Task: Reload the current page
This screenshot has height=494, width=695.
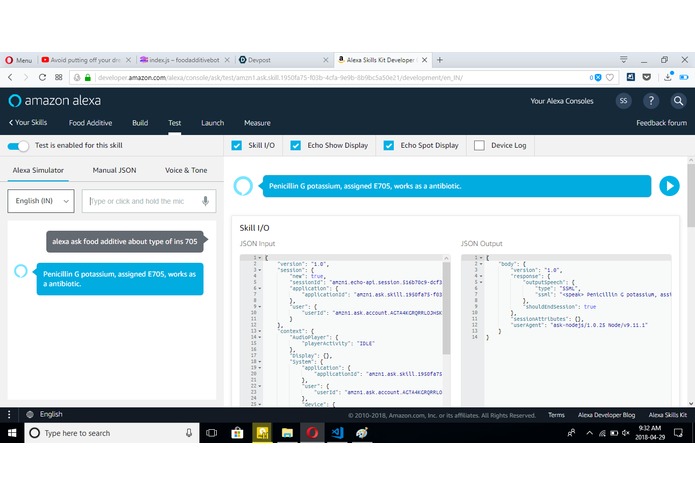Action: pyautogui.click(x=42, y=78)
